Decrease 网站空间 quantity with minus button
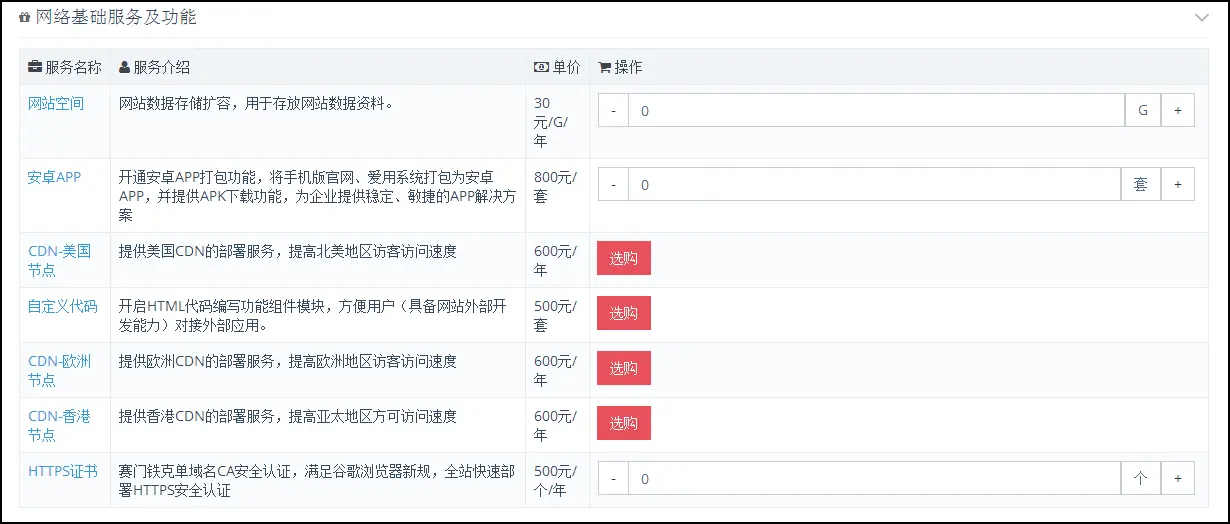This screenshot has width=1230, height=524. click(613, 111)
